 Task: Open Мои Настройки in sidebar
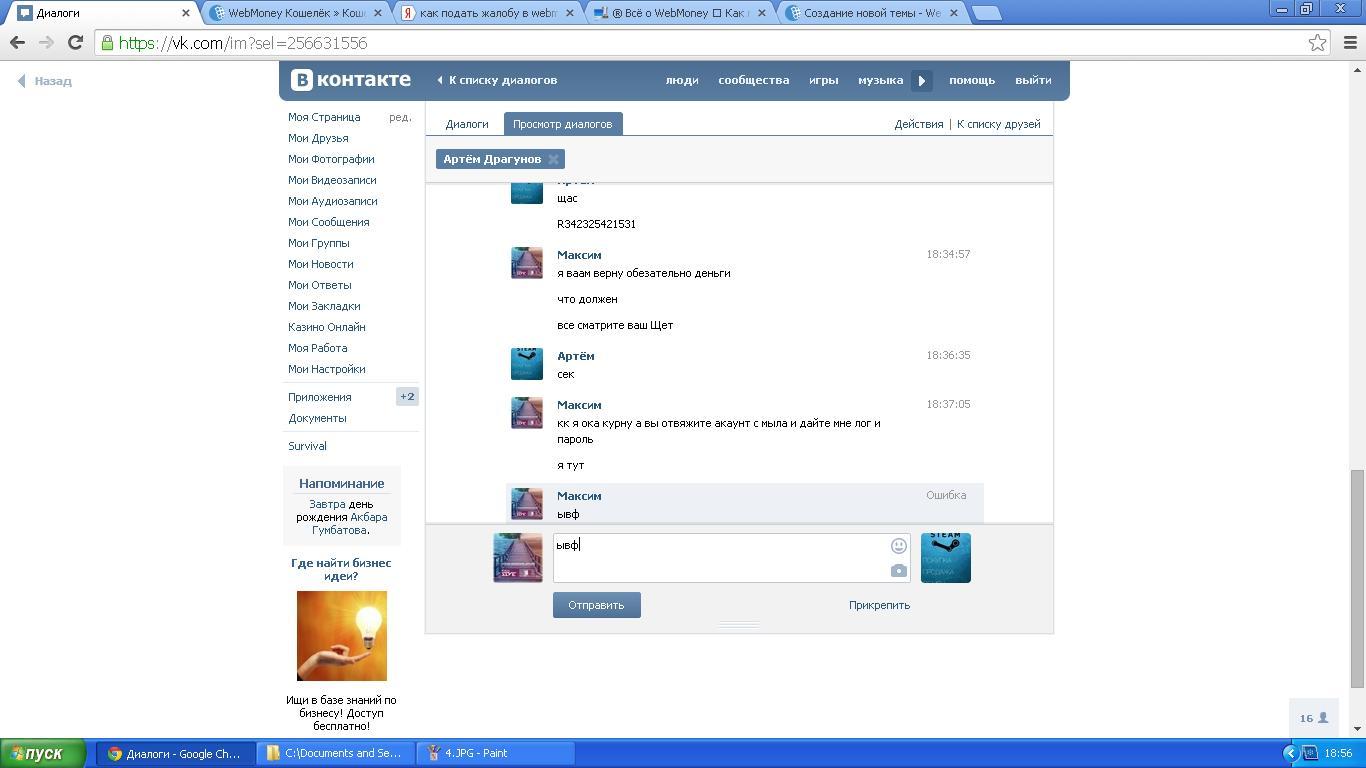point(327,369)
